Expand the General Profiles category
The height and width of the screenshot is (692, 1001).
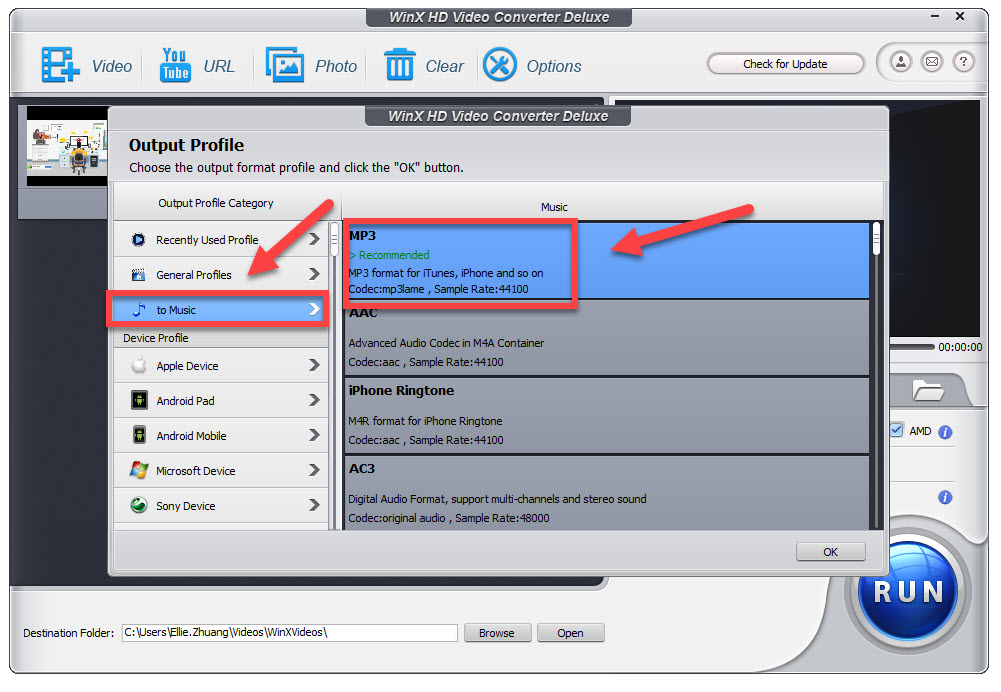(x=220, y=275)
